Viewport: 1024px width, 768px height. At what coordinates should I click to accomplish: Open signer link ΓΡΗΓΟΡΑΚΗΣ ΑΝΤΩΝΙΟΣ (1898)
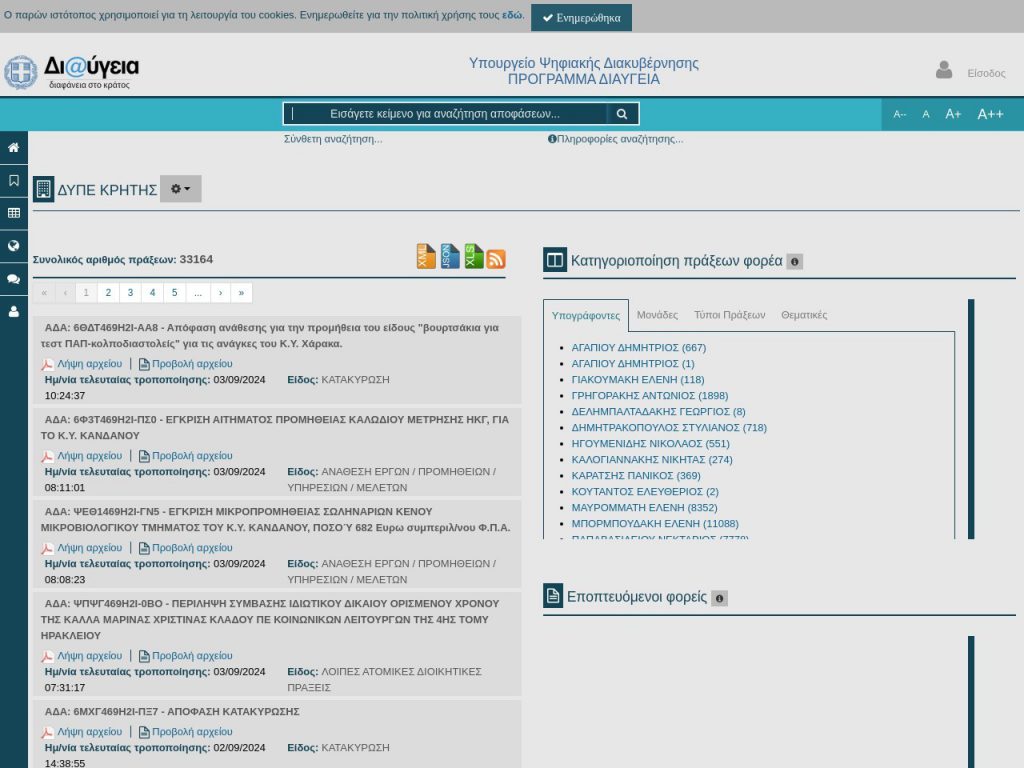pos(649,396)
